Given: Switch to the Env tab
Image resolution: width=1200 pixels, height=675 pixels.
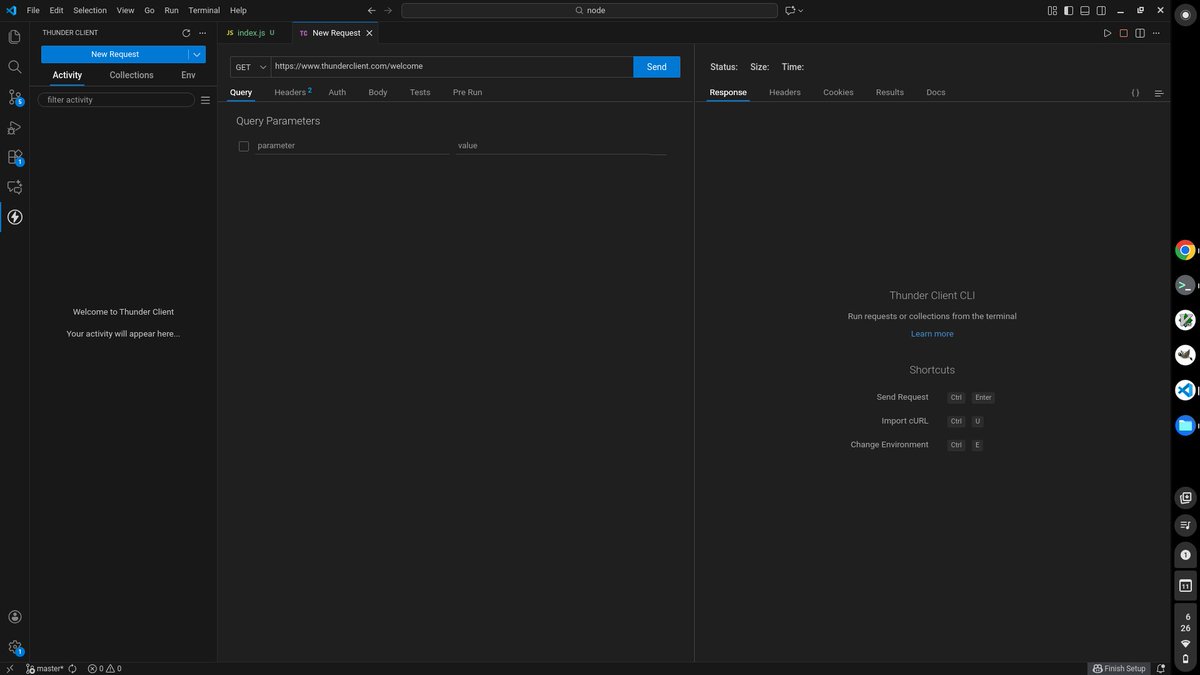Looking at the screenshot, I should tap(188, 75).
